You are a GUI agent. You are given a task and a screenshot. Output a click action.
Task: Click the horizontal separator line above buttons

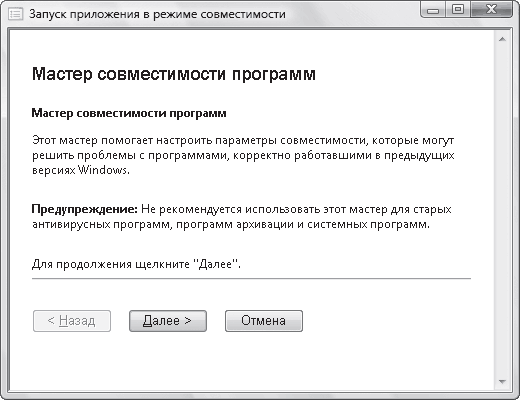click(251, 278)
